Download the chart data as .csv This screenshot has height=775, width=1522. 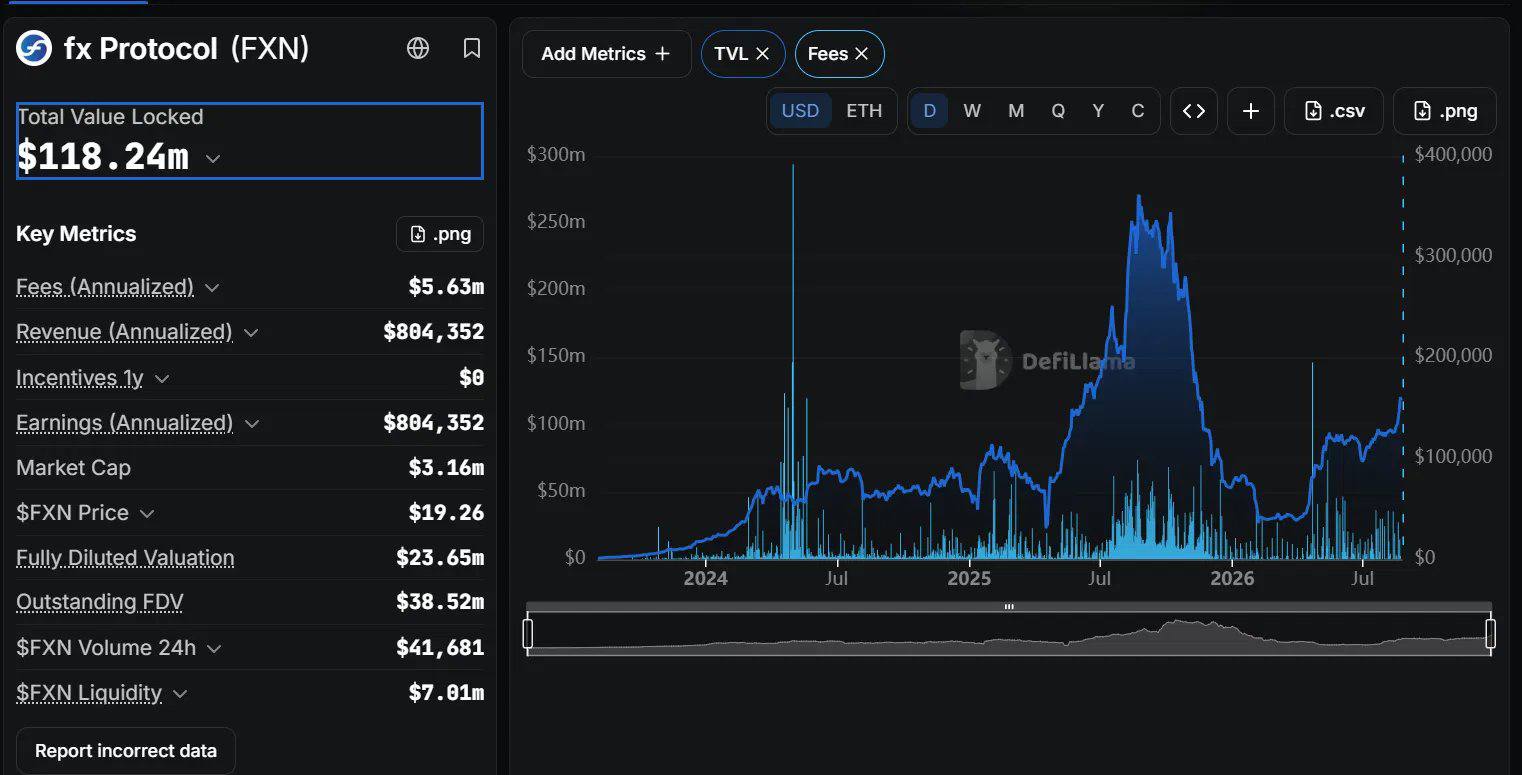pyautogui.click(x=1335, y=111)
